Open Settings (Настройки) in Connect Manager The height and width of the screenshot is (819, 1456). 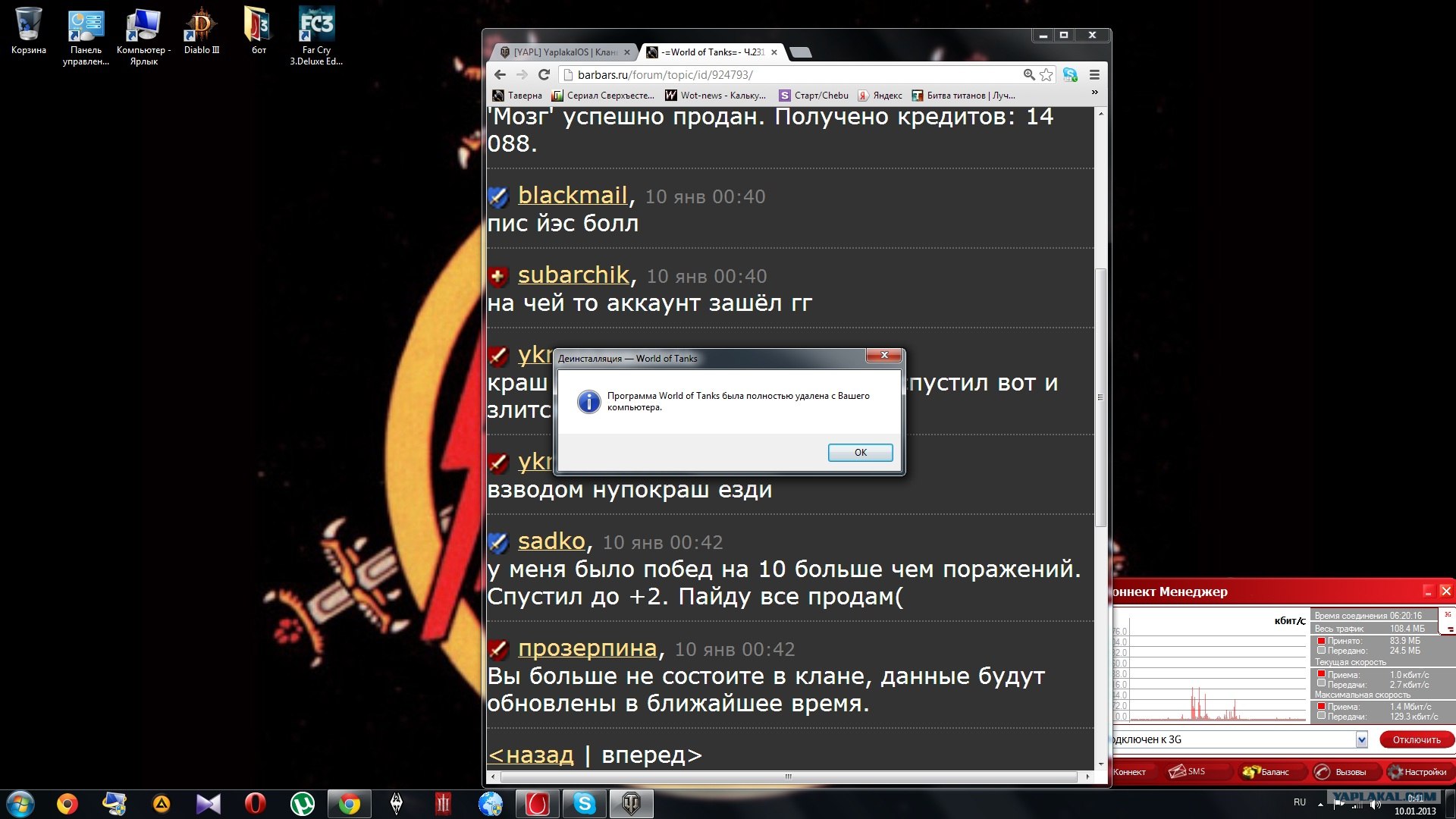(x=1417, y=772)
